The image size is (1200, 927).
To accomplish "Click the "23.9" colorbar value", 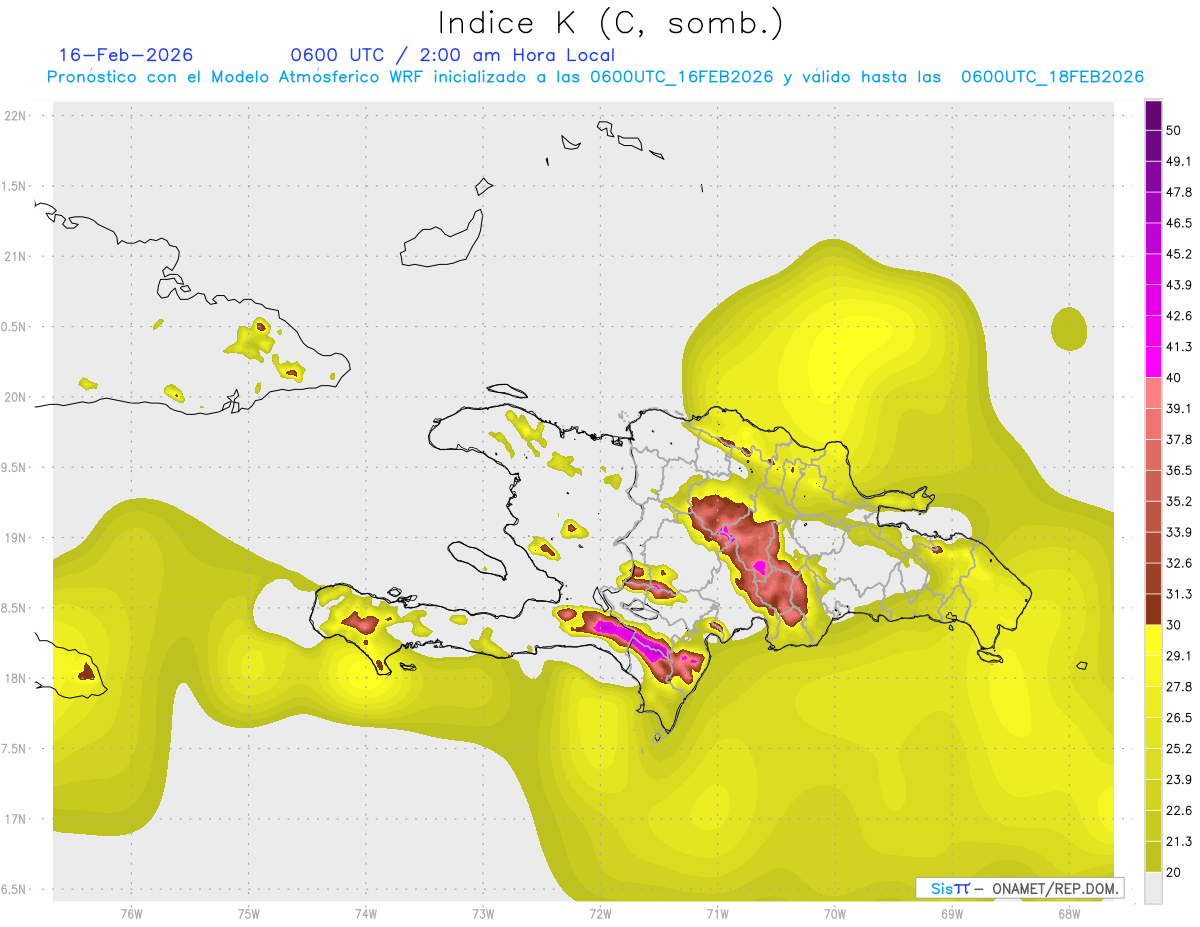I will click(x=1179, y=781).
